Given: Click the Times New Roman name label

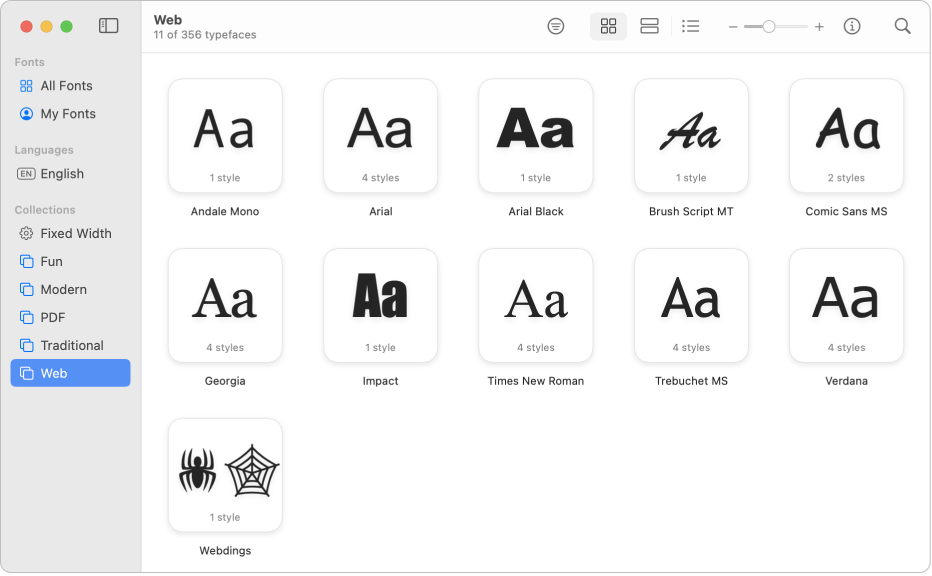Looking at the screenshot, I should [536, 381].
